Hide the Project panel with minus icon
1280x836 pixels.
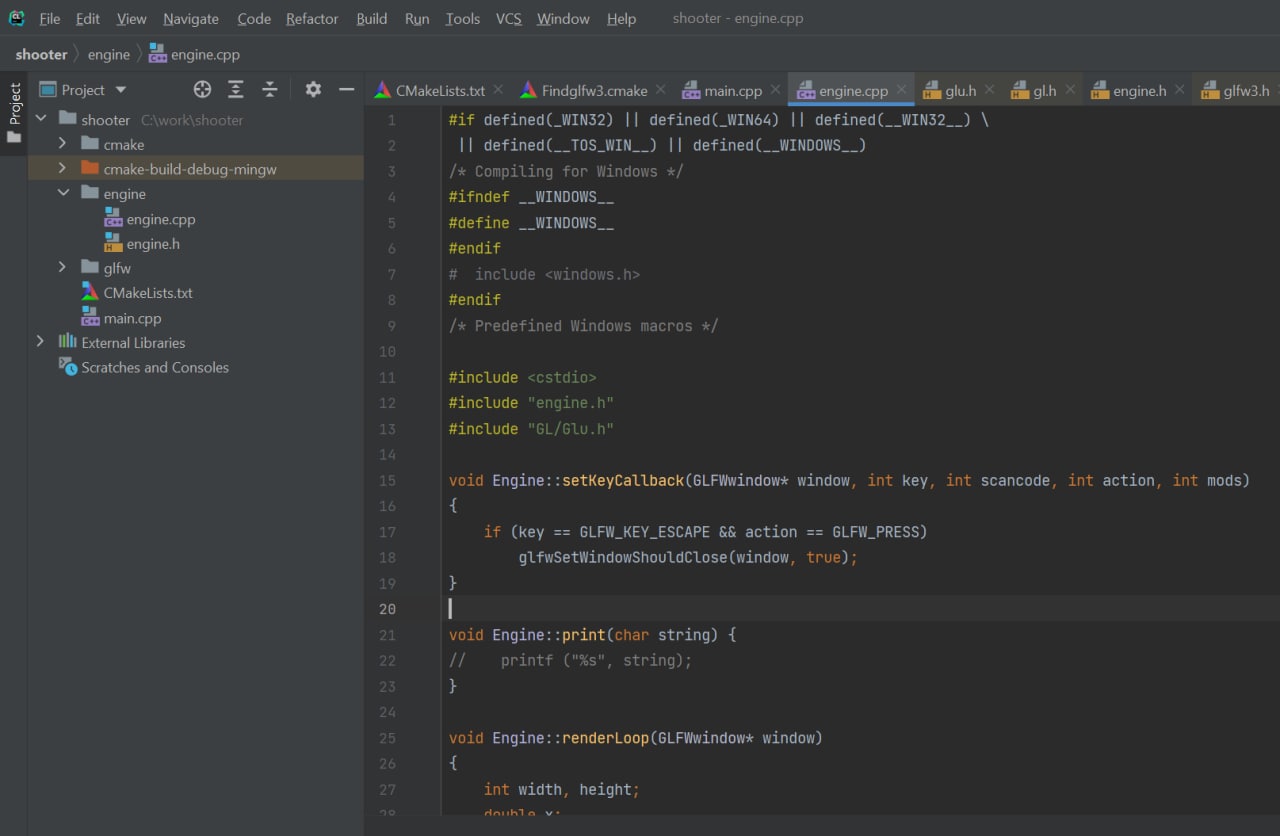(x=347, y=90)
